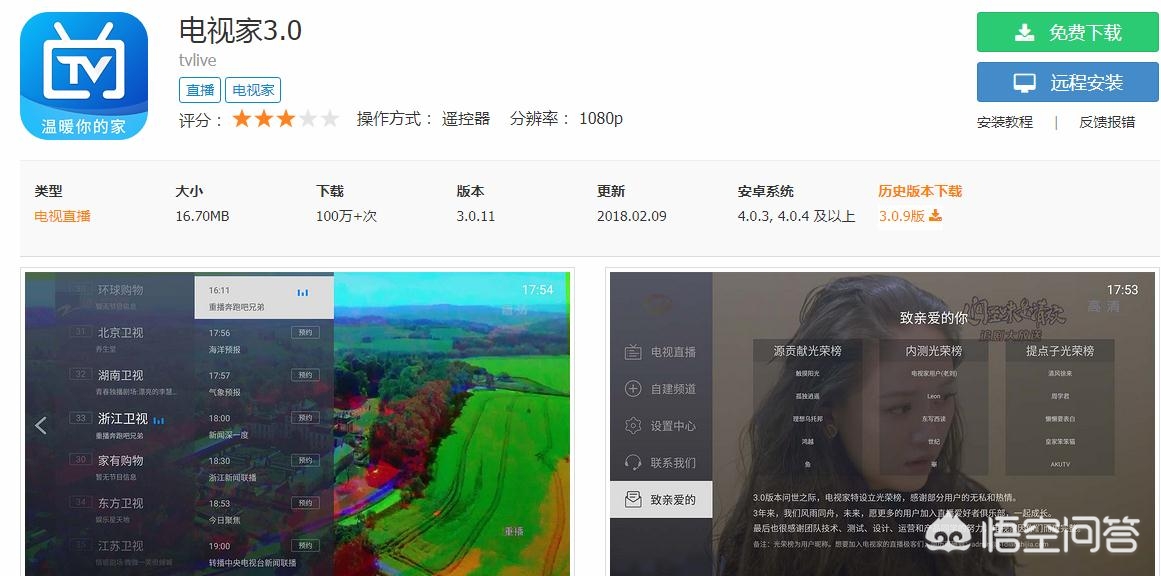Select the 浙江卫视 channel

123,418
